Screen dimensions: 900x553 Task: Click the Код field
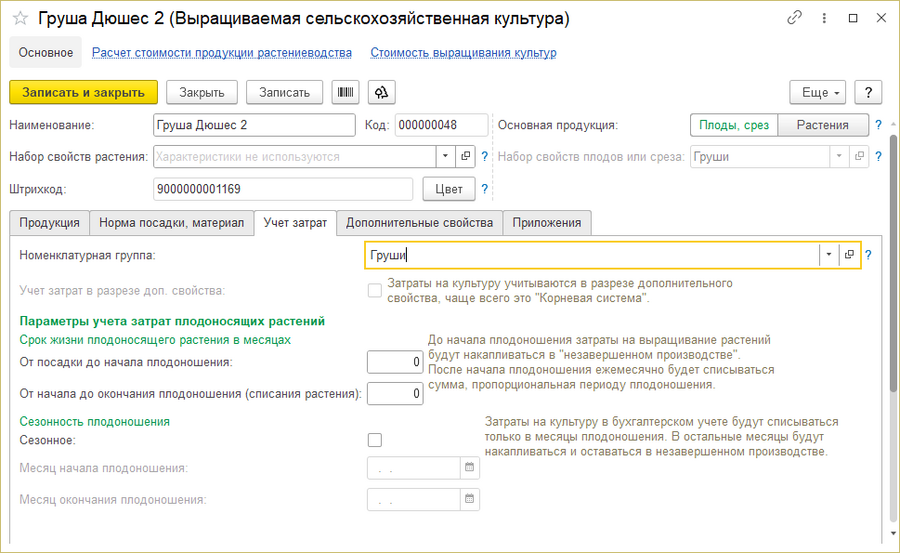point(441,125)
